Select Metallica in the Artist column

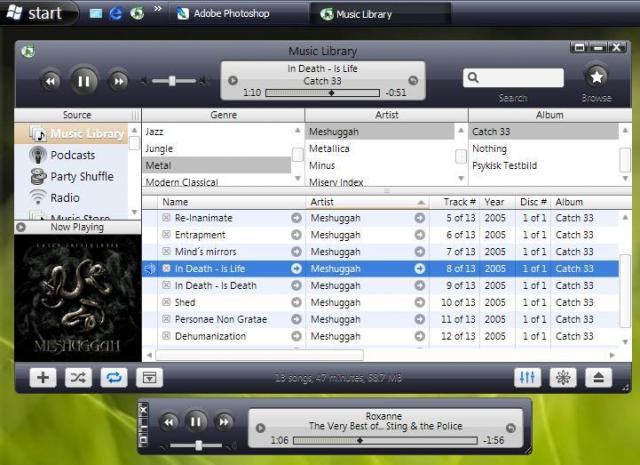[329, 149]
